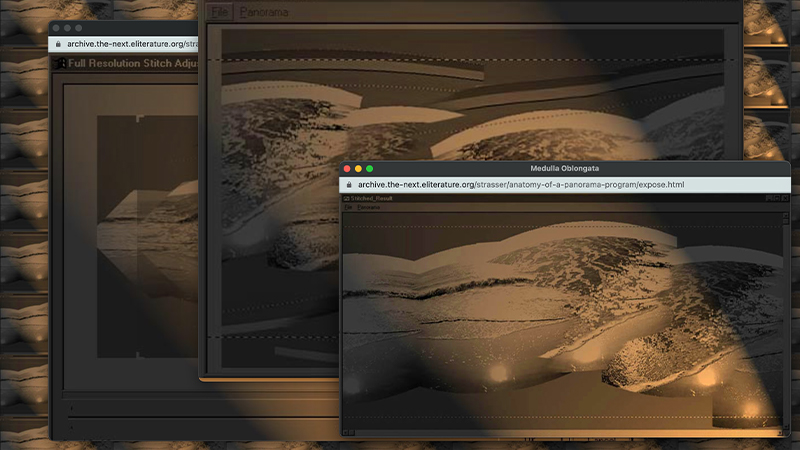Click the padlock icon in back-left browser window

coord(58,44)
